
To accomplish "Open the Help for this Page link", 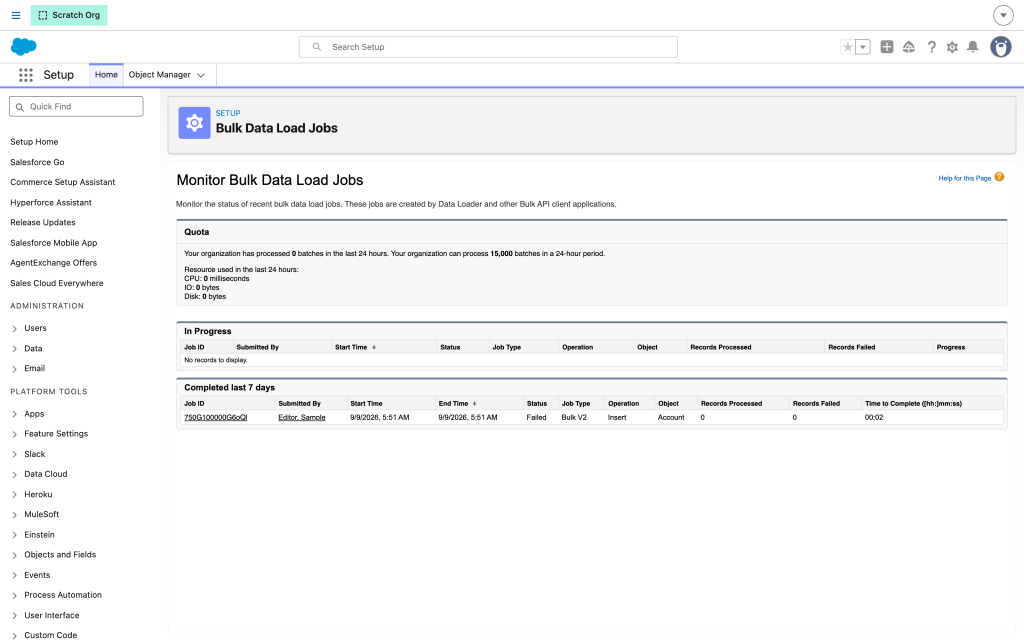I will pyautogui.click(x=965, y=178).
